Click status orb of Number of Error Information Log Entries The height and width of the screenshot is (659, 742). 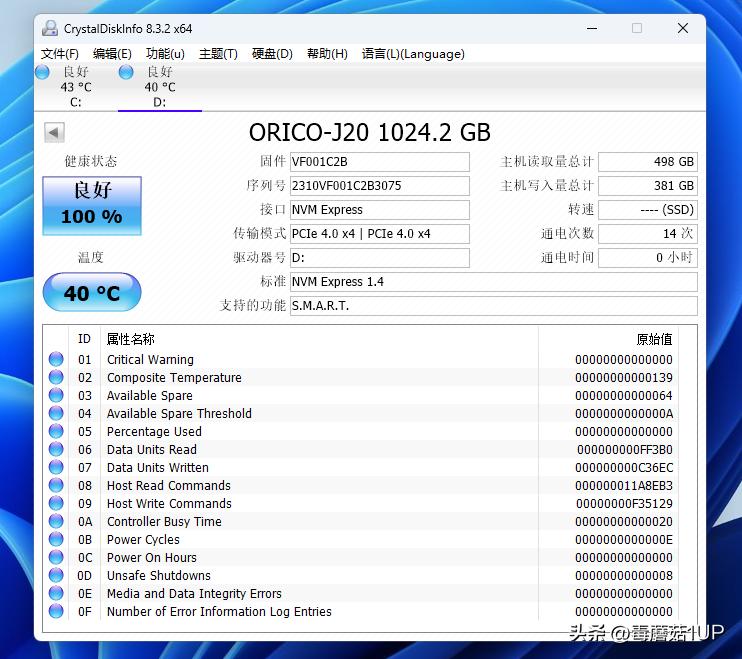[x=56, y=611]
